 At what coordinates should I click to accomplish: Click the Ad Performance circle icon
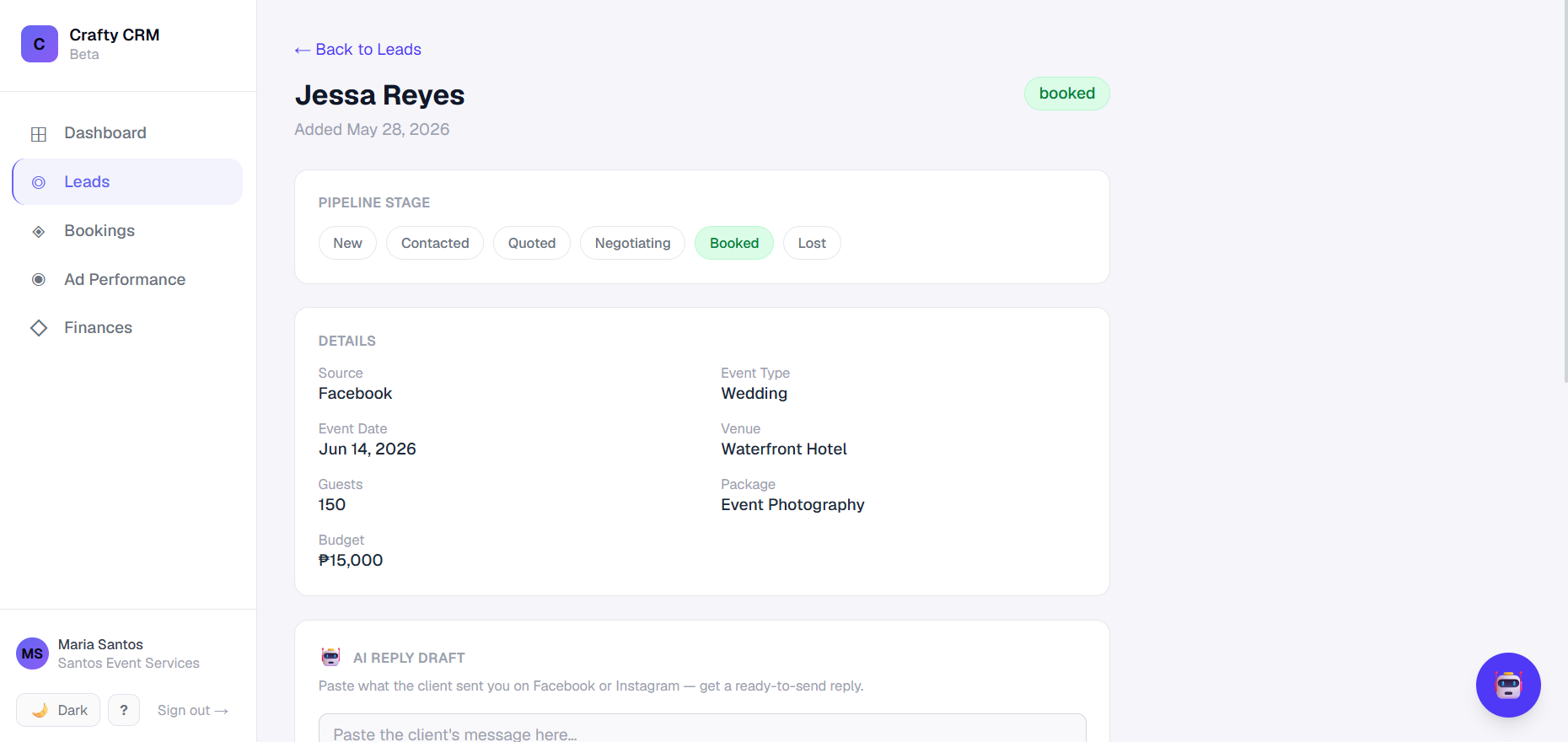click(x=39, y=280)
